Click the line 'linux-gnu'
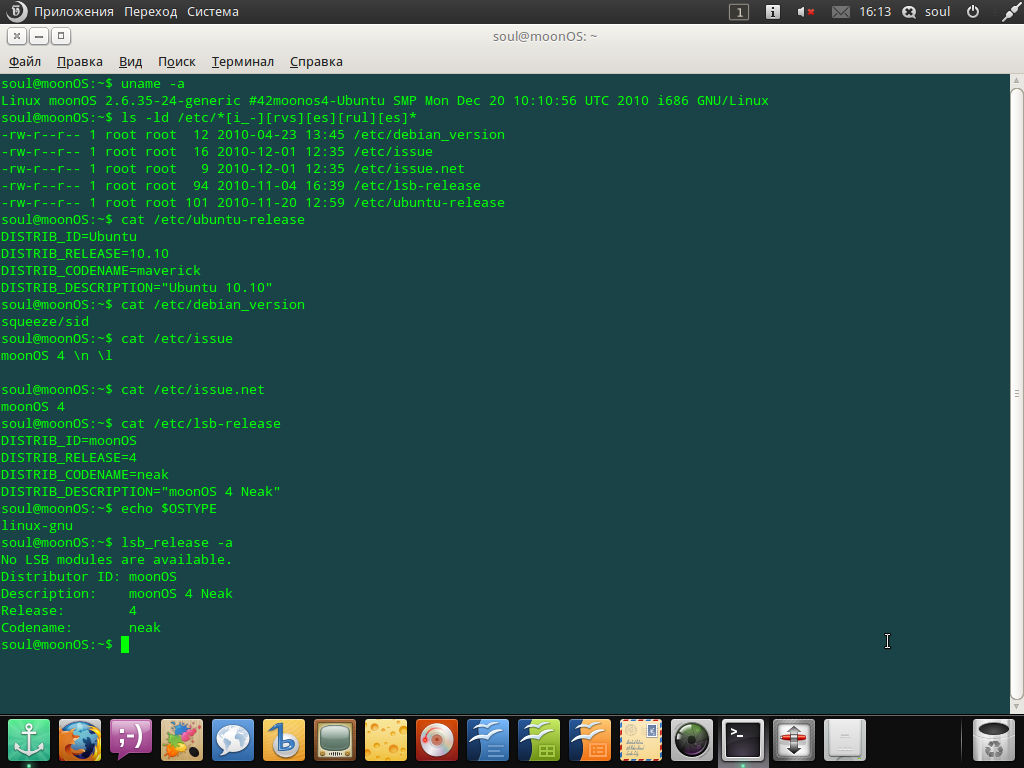The height and width of the screenshot is (768, 1024). coord(37,525)
